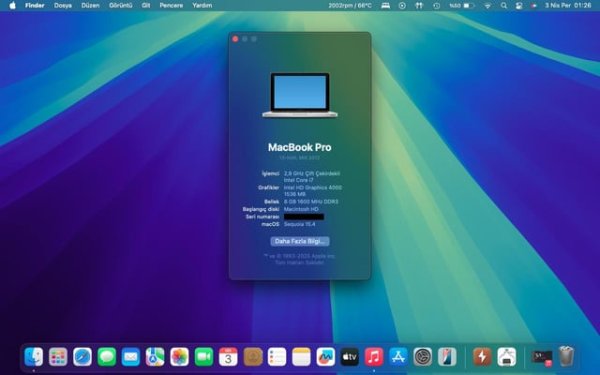Open the Photos app in the Dock
This screenshot has height=375, width=600.
tap(179, 357)
